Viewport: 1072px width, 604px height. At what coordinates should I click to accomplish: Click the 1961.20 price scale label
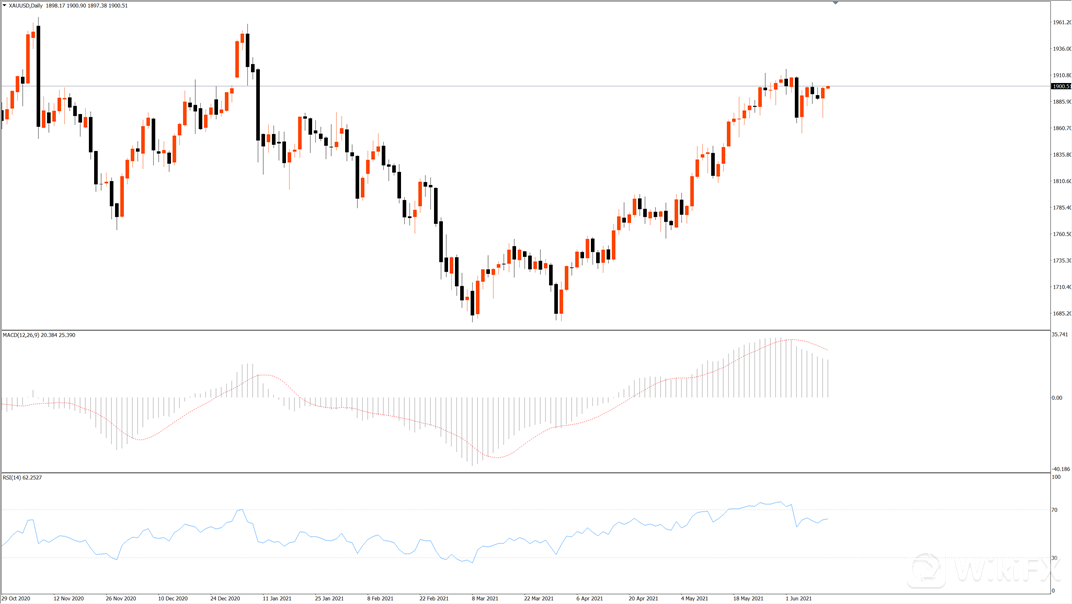(1060, 22)
